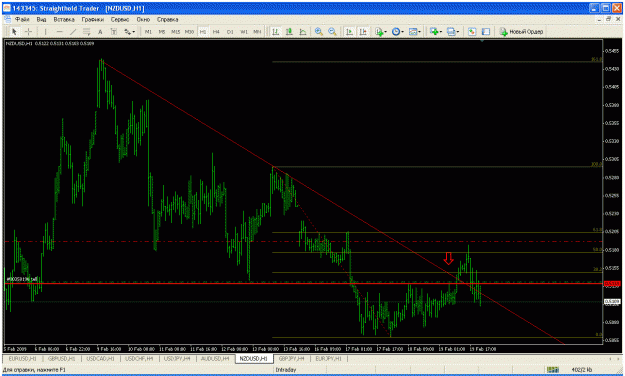Switch to USDCHF,H4 chart tab
Screen dimensions: 625x376
[x=139, y=359]
